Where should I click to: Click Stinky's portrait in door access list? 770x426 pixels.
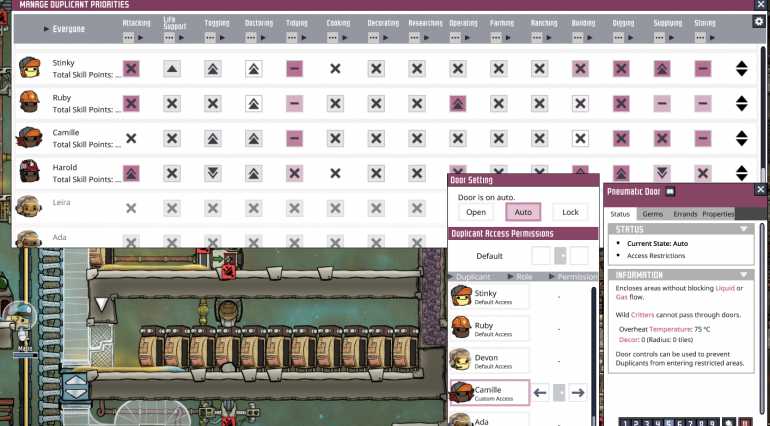pyautogui.click(x=461, y=296)
